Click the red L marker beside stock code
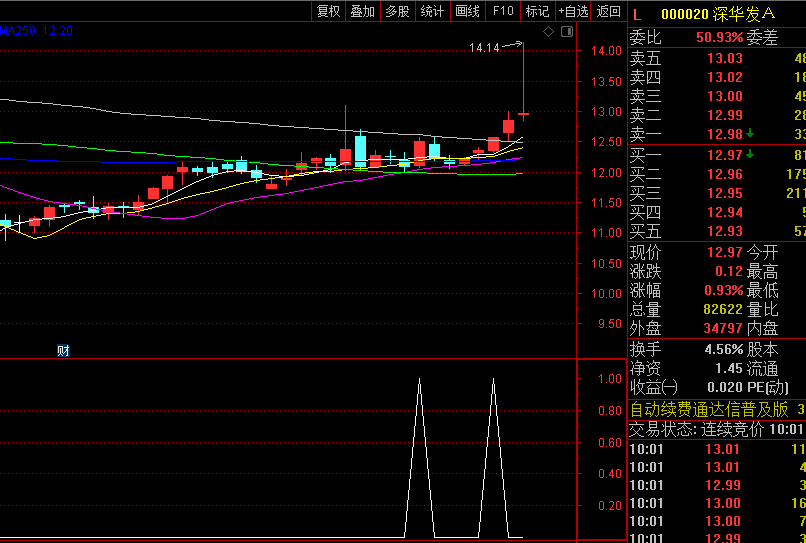806x543 pixels. [637, 14]
